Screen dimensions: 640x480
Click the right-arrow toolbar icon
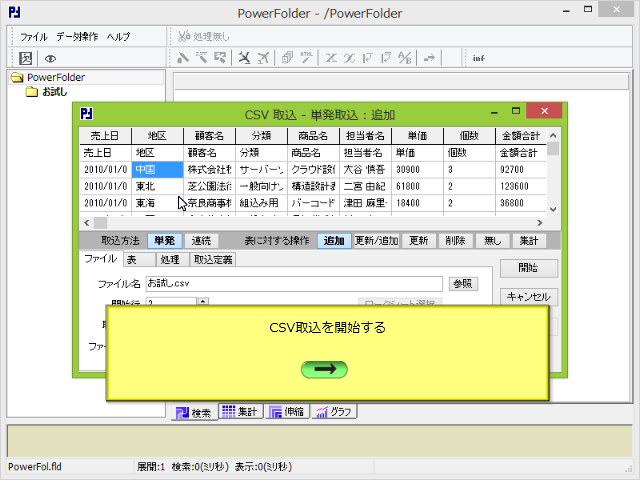click(x=429, y=58)
